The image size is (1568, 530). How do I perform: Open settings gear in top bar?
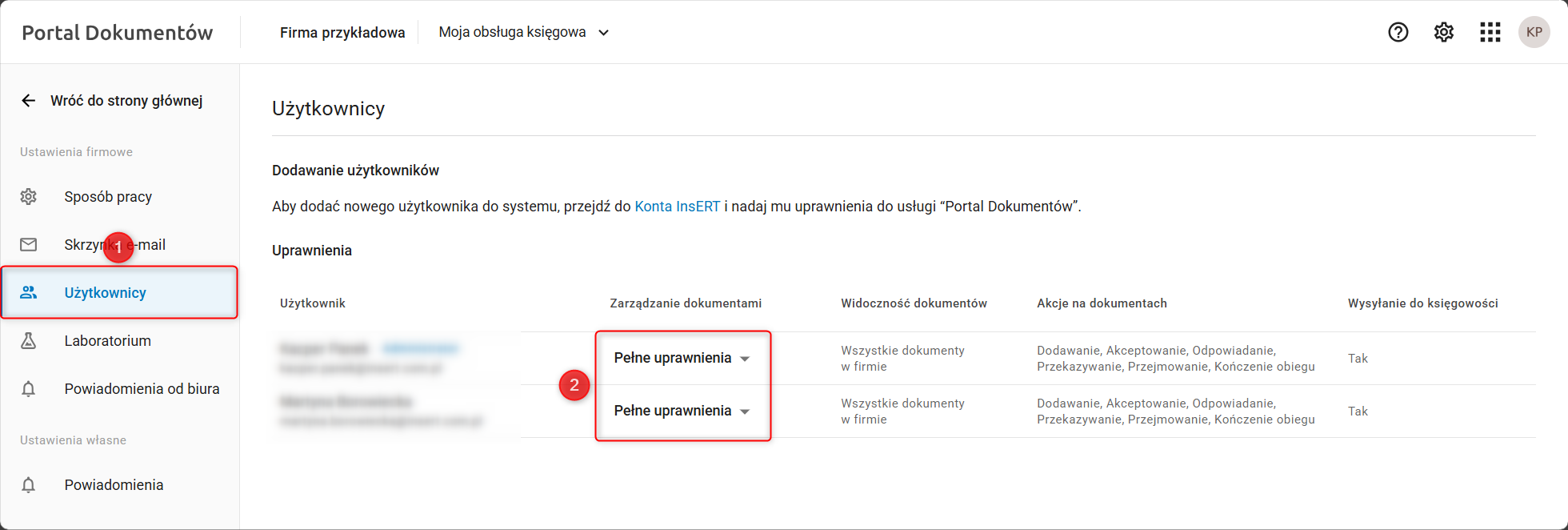coord(1443,32)
